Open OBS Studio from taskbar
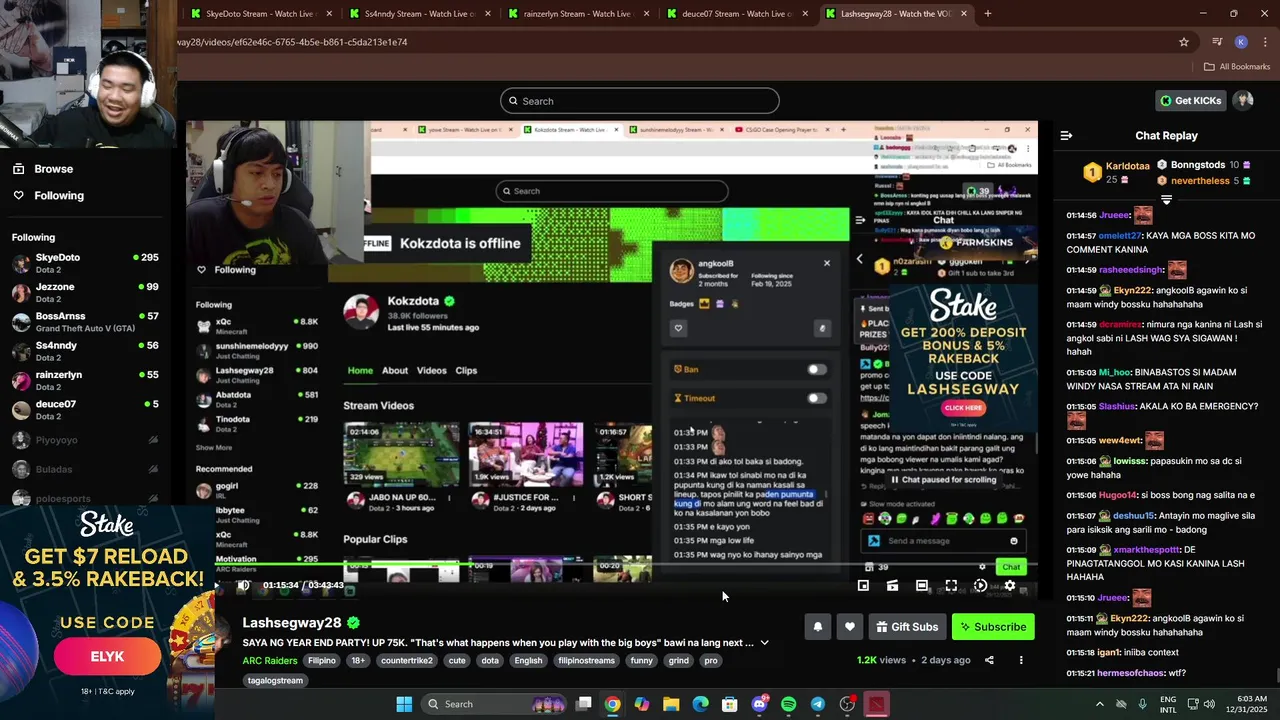 point(847,704)
